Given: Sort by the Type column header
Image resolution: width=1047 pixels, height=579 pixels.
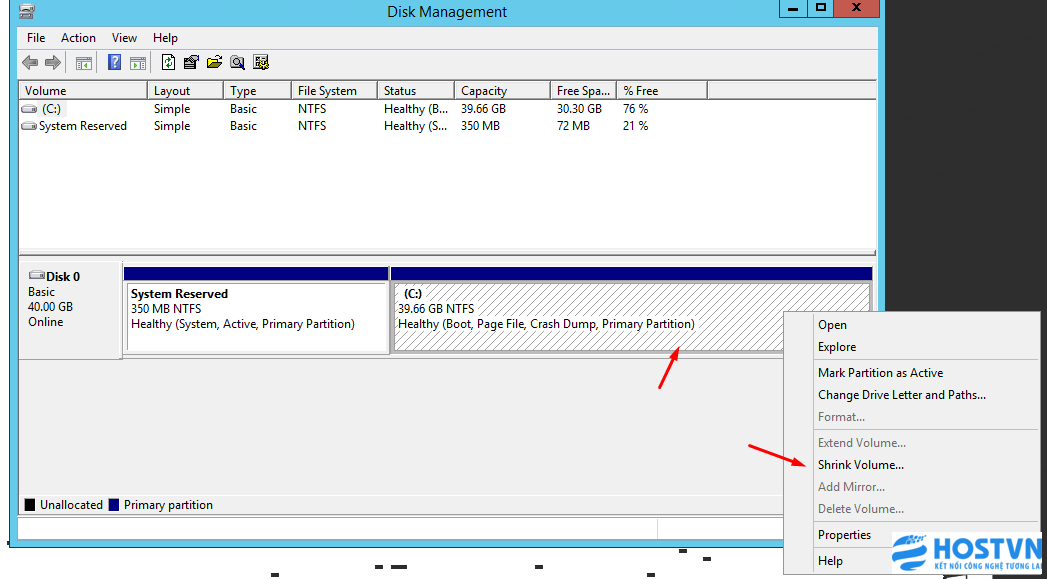Looking at the screenshot, I should [x=257, y=91].
